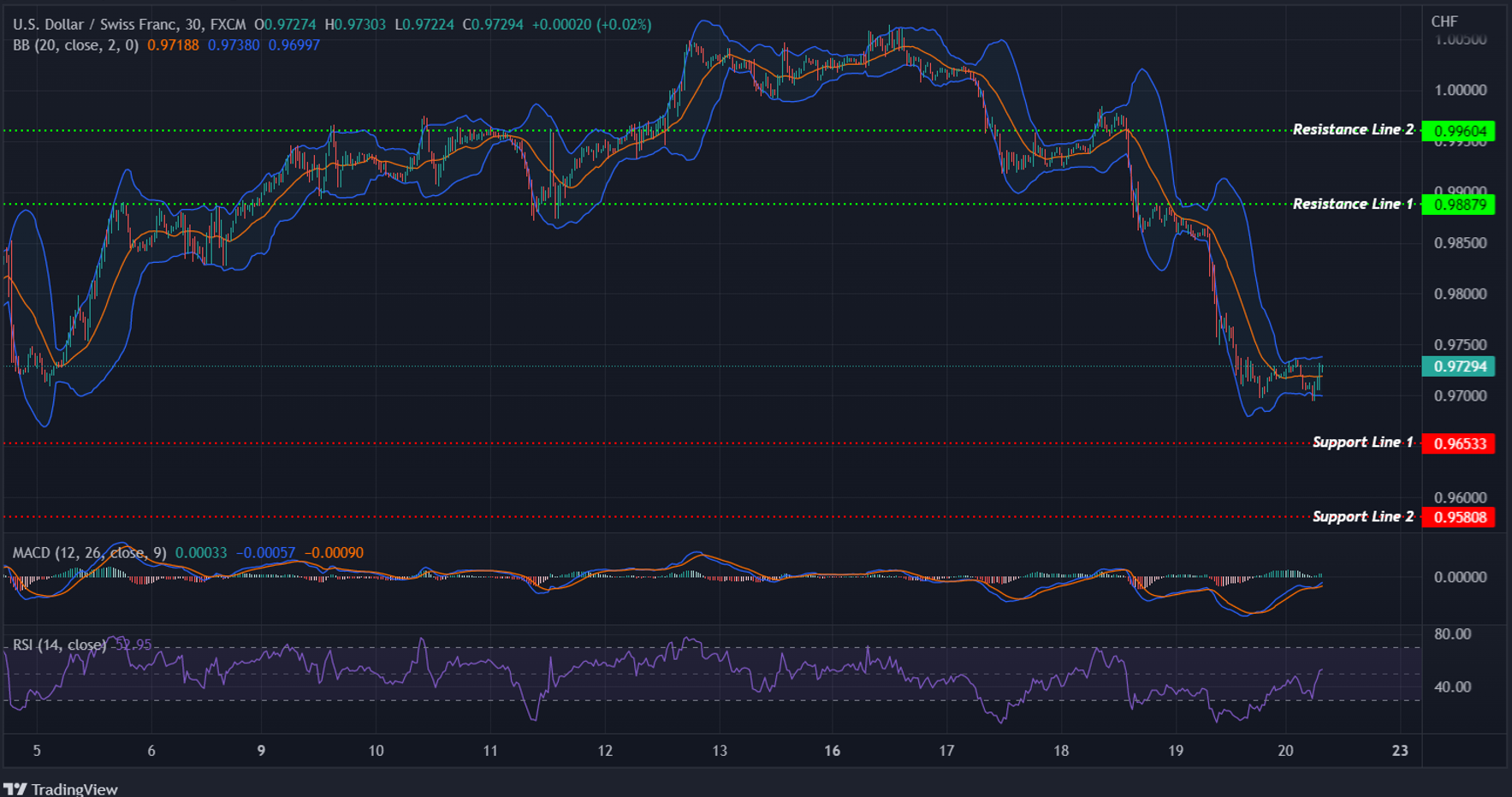Click the FXCM broker name in the title
This screenshot has height=797, width=1512.
click(228, 25)
